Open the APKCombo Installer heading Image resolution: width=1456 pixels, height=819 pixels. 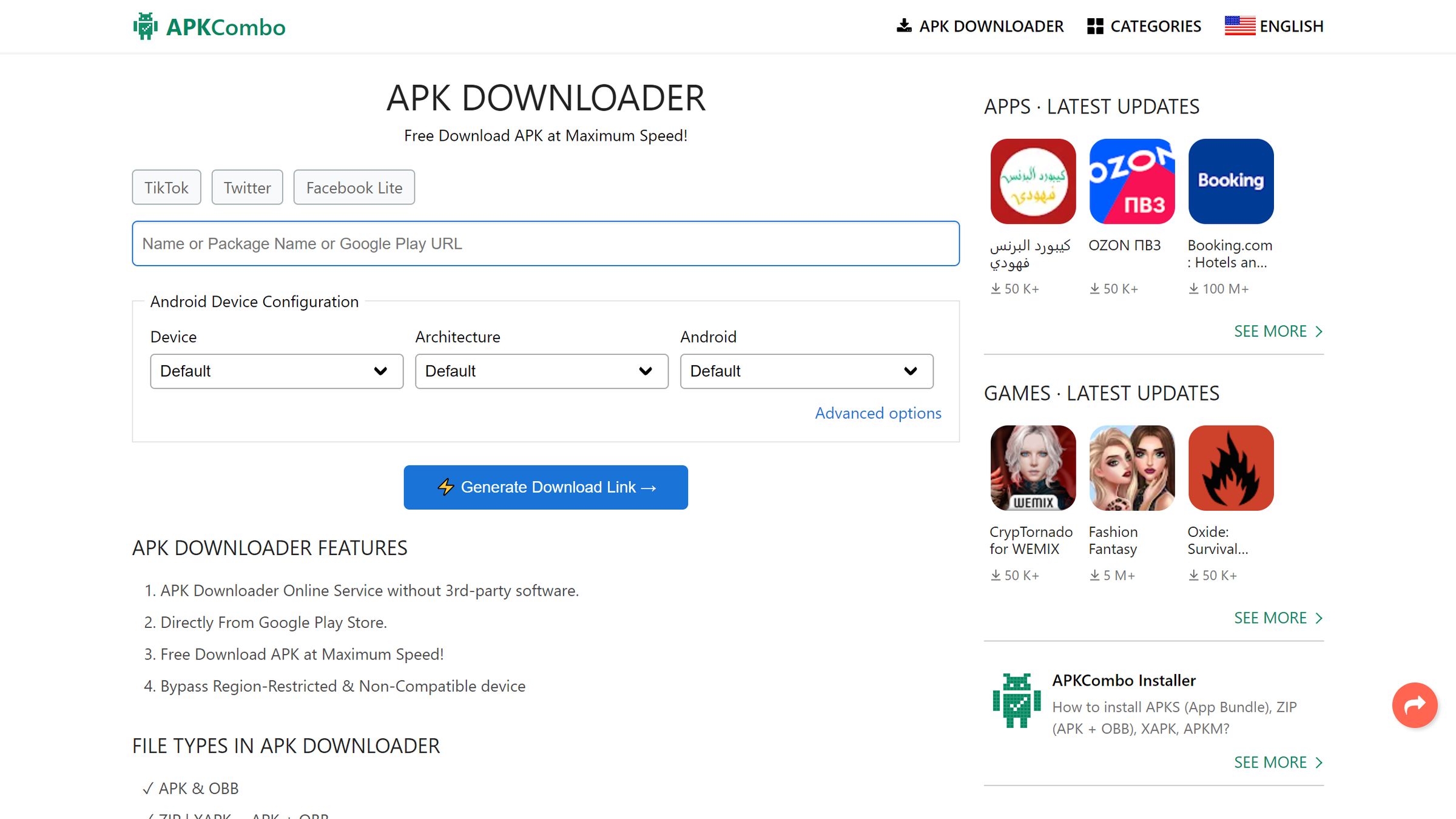[x=1124, y=680]
